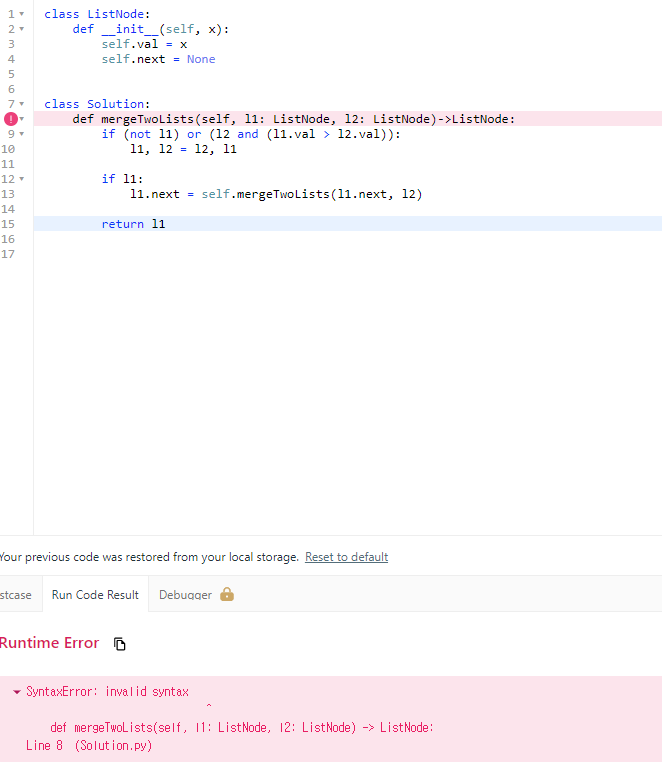Copy the Runtime Error message icon
This screenshot has width=662, height=779.
(x=119, y=644)
